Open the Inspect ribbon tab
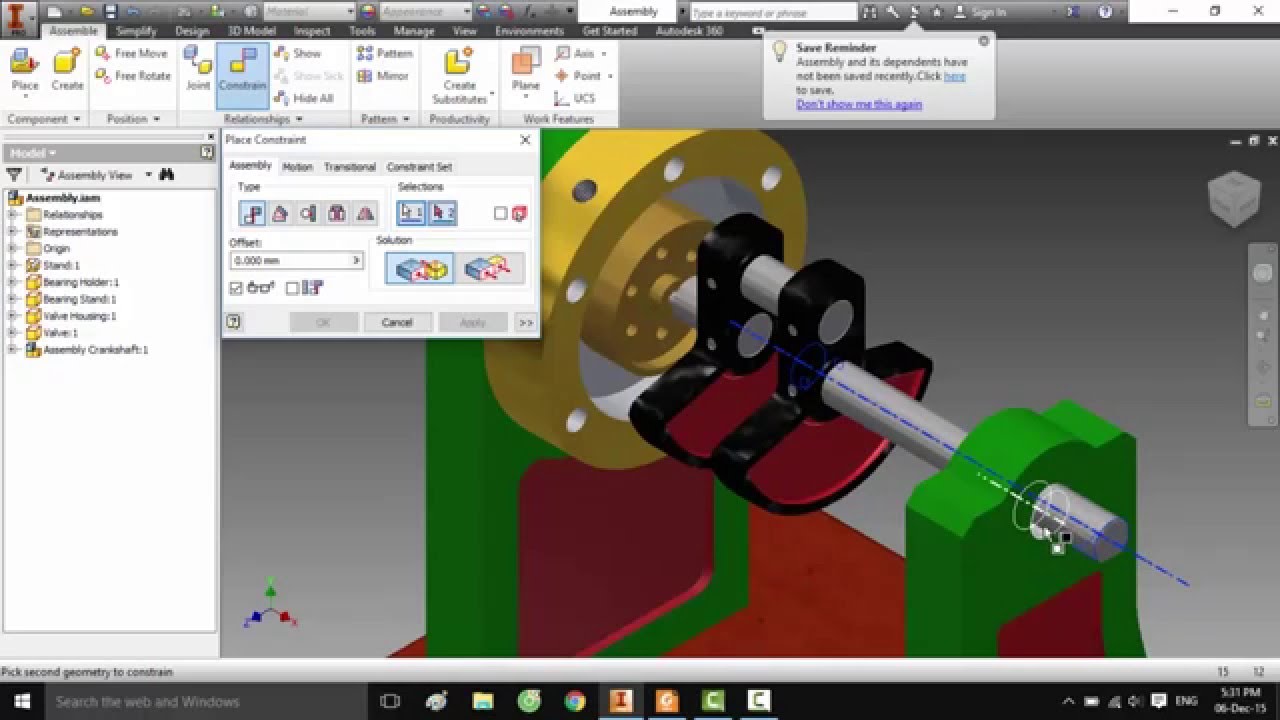Viewport: 1280px width, 720px height. [312, 31]
